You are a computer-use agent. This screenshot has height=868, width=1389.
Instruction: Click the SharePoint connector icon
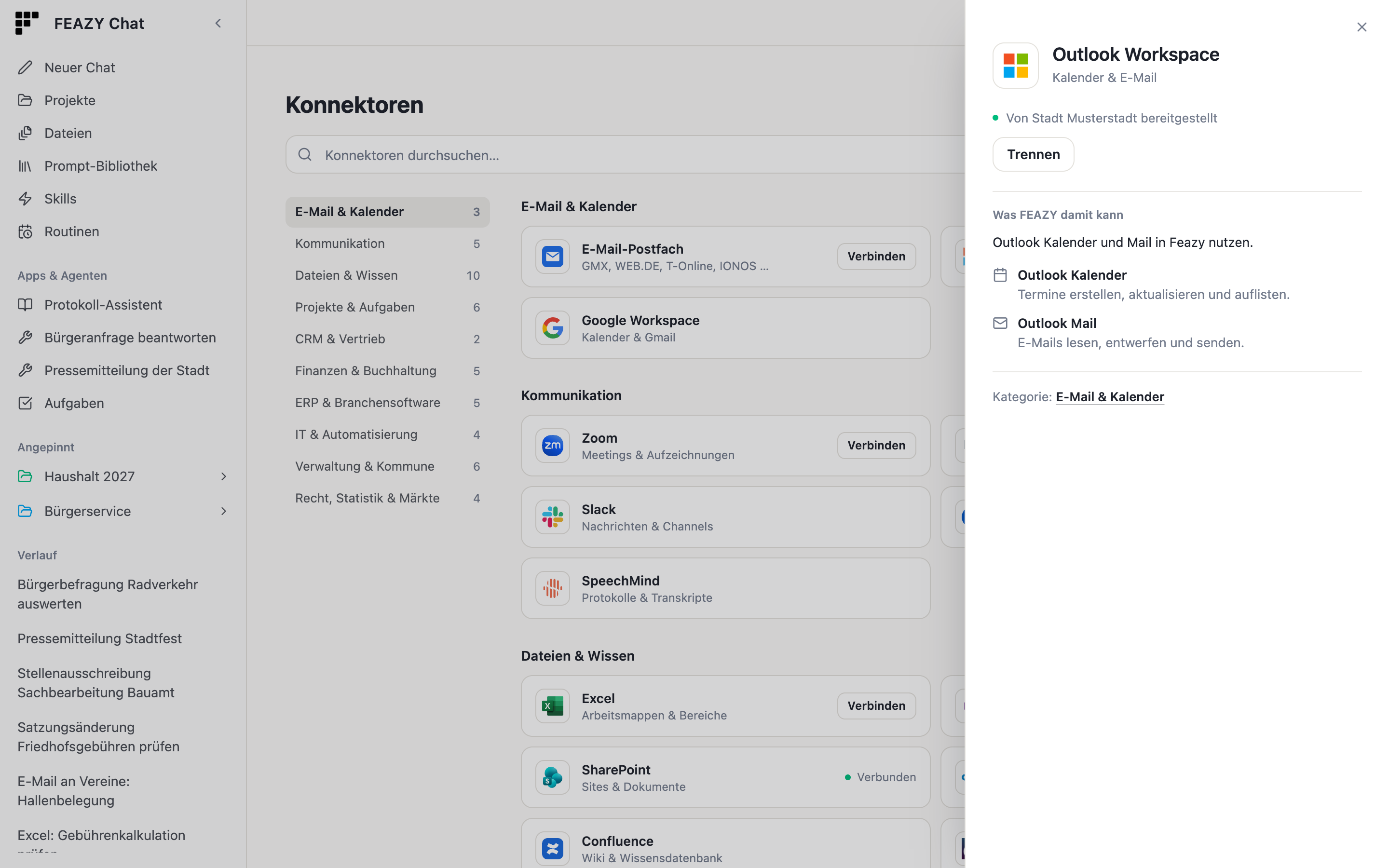coord(552,777)
